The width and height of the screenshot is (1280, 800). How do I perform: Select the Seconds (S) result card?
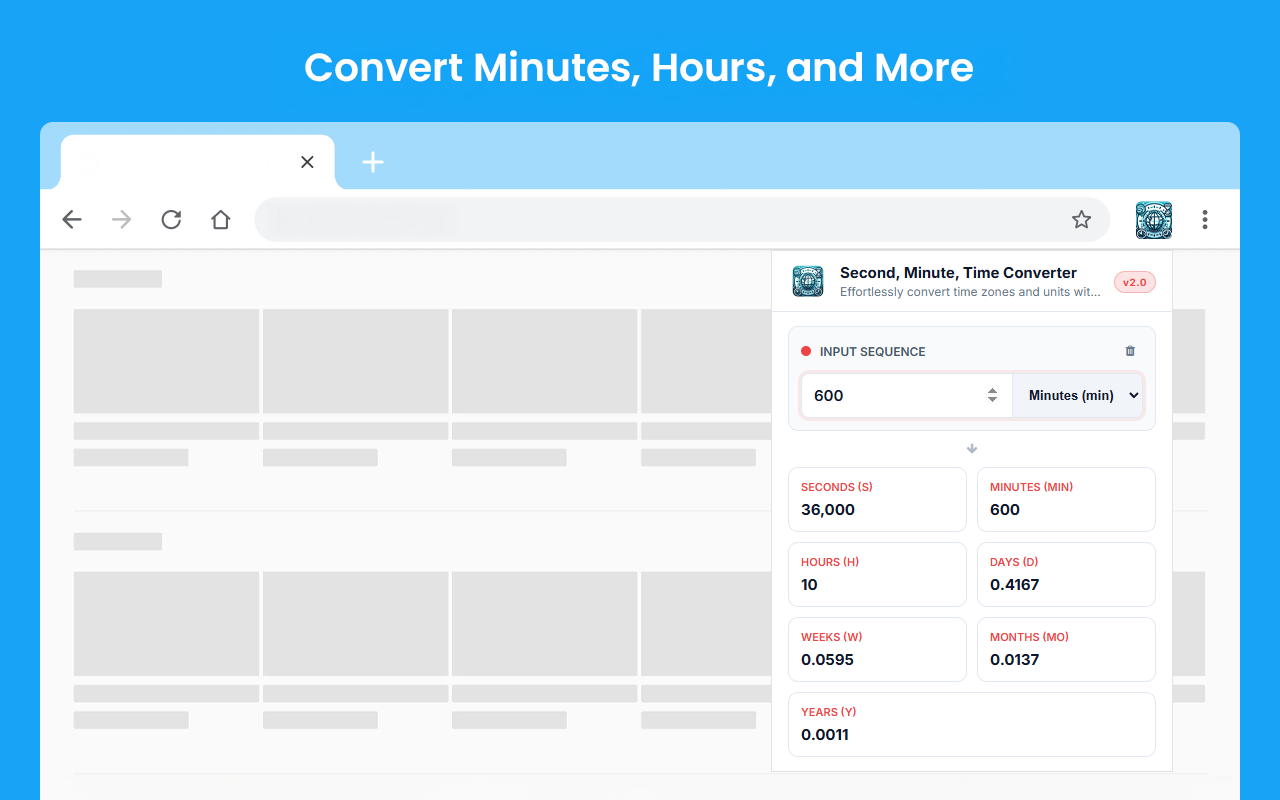pos(877,499)
